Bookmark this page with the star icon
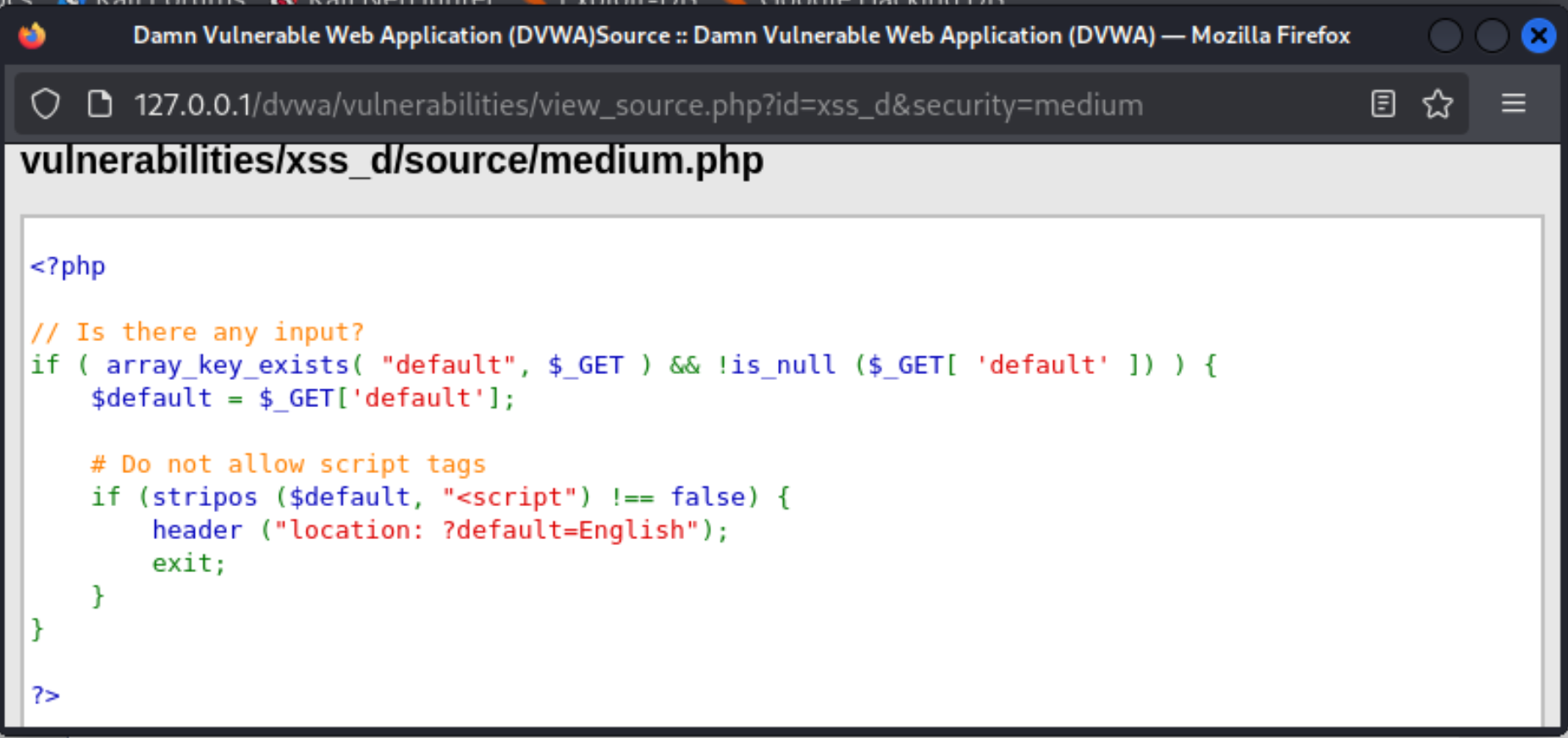Image resolution: width=1568 pixels, height=738 pixels. click(1438, 104)
